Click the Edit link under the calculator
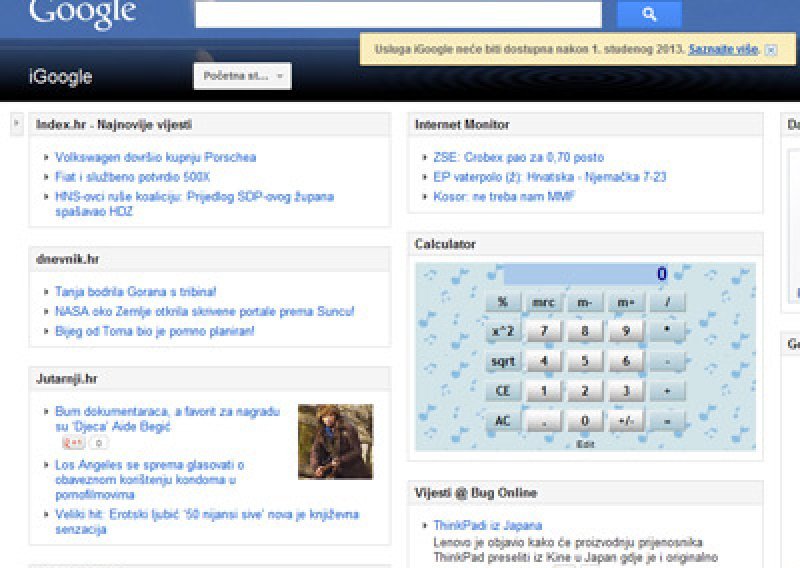Screen dimensions: 800x568 tap(585, 444)
